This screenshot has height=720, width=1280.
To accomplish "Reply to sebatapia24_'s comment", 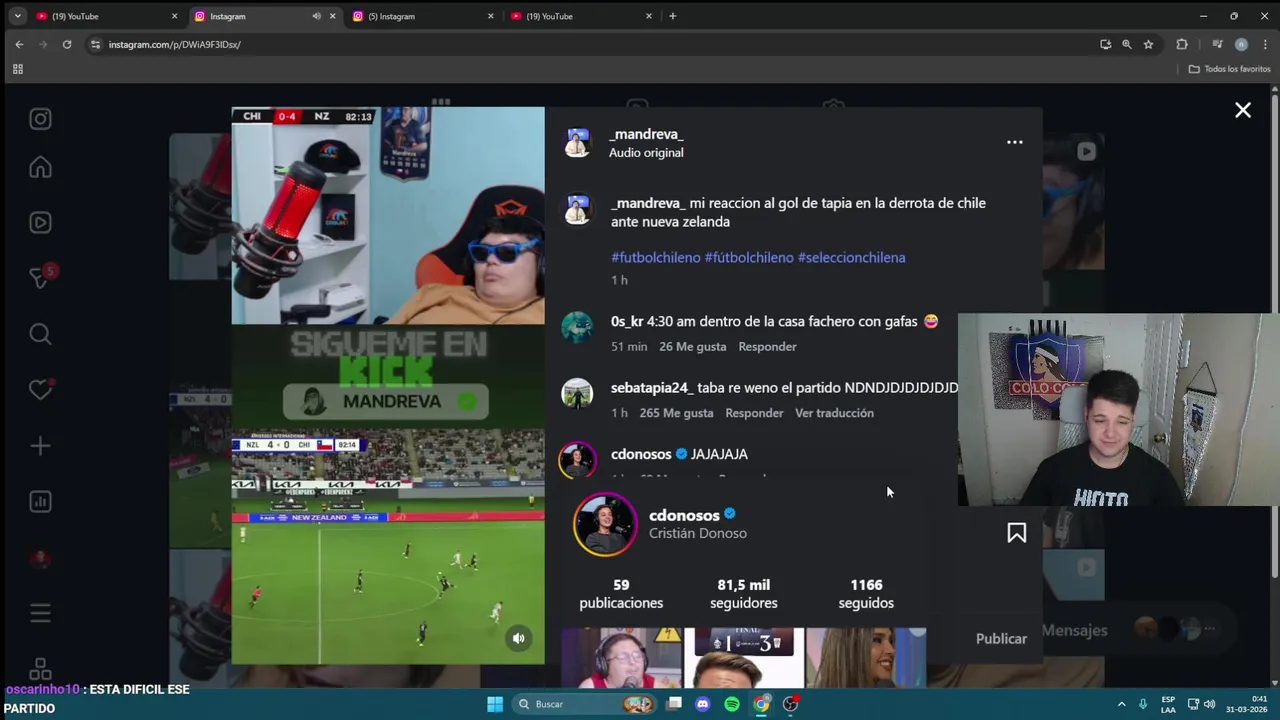I will [x=754, y=413].
